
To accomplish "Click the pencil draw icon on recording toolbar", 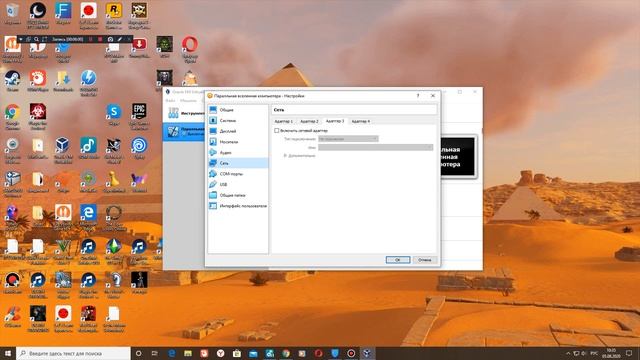I will 120,39.
